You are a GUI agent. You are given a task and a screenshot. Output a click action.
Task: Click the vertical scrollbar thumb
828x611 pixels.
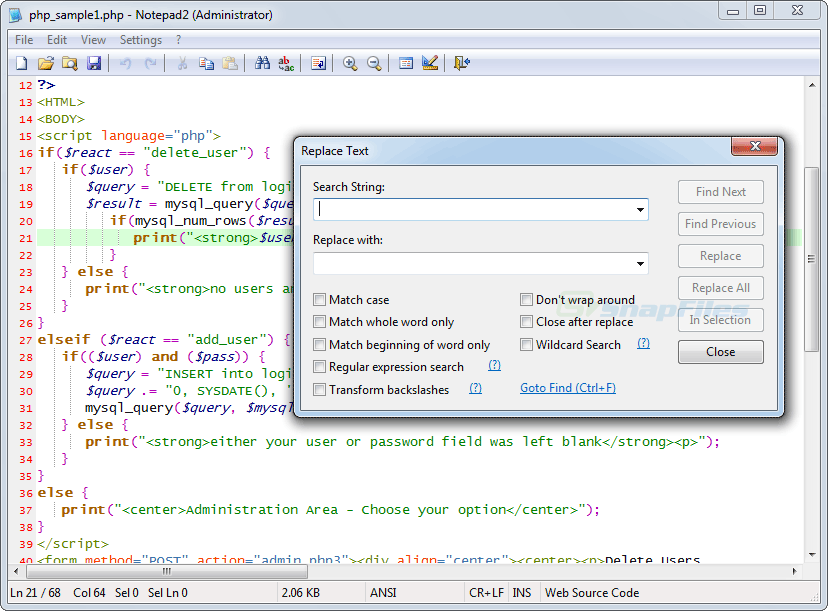point(812,259)
